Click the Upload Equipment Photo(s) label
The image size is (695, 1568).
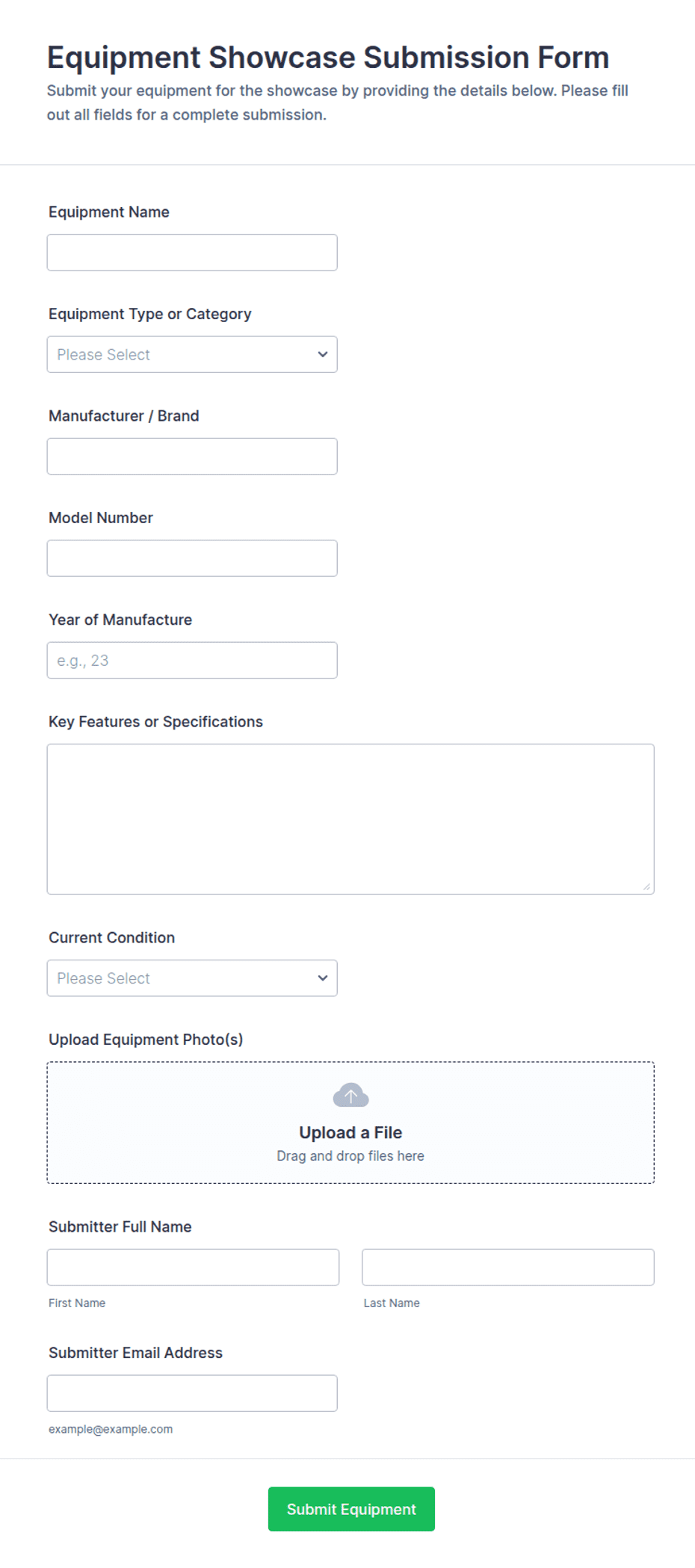[146, 1040]
